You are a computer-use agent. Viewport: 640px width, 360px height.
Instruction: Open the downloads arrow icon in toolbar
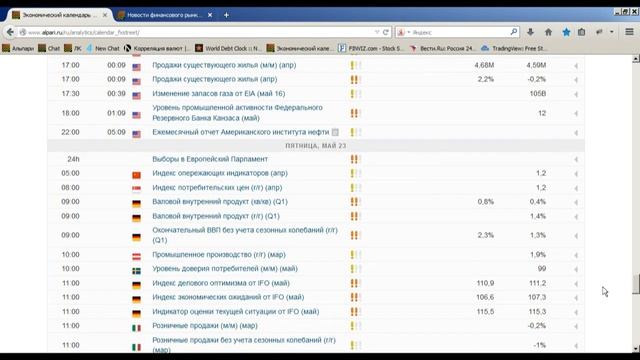(x=530, y=32)
